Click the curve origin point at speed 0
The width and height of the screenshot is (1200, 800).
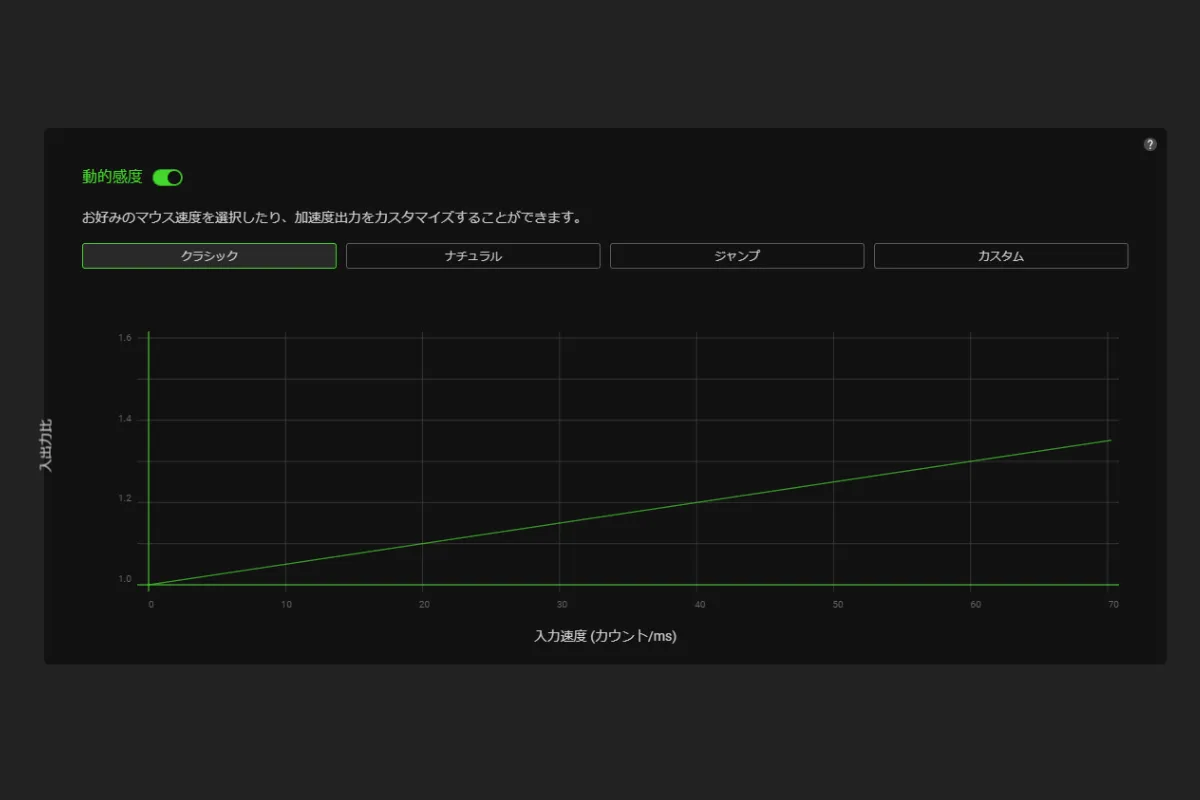point(150,584)
